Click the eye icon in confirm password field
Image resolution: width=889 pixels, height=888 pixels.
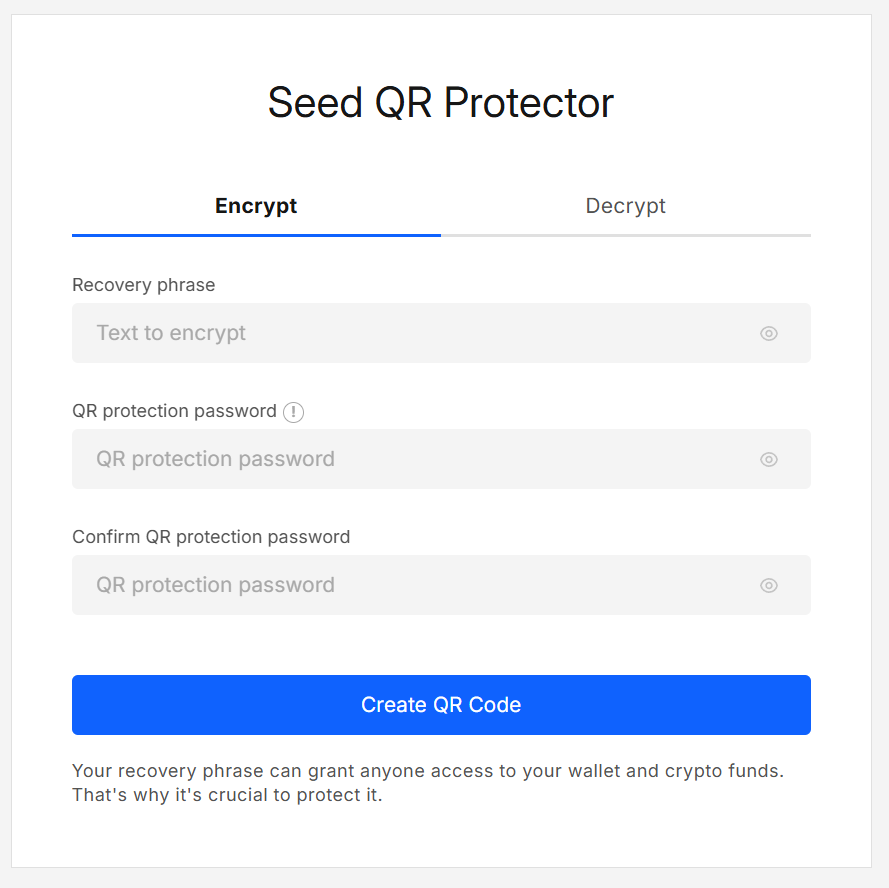[x=768, y=585]
